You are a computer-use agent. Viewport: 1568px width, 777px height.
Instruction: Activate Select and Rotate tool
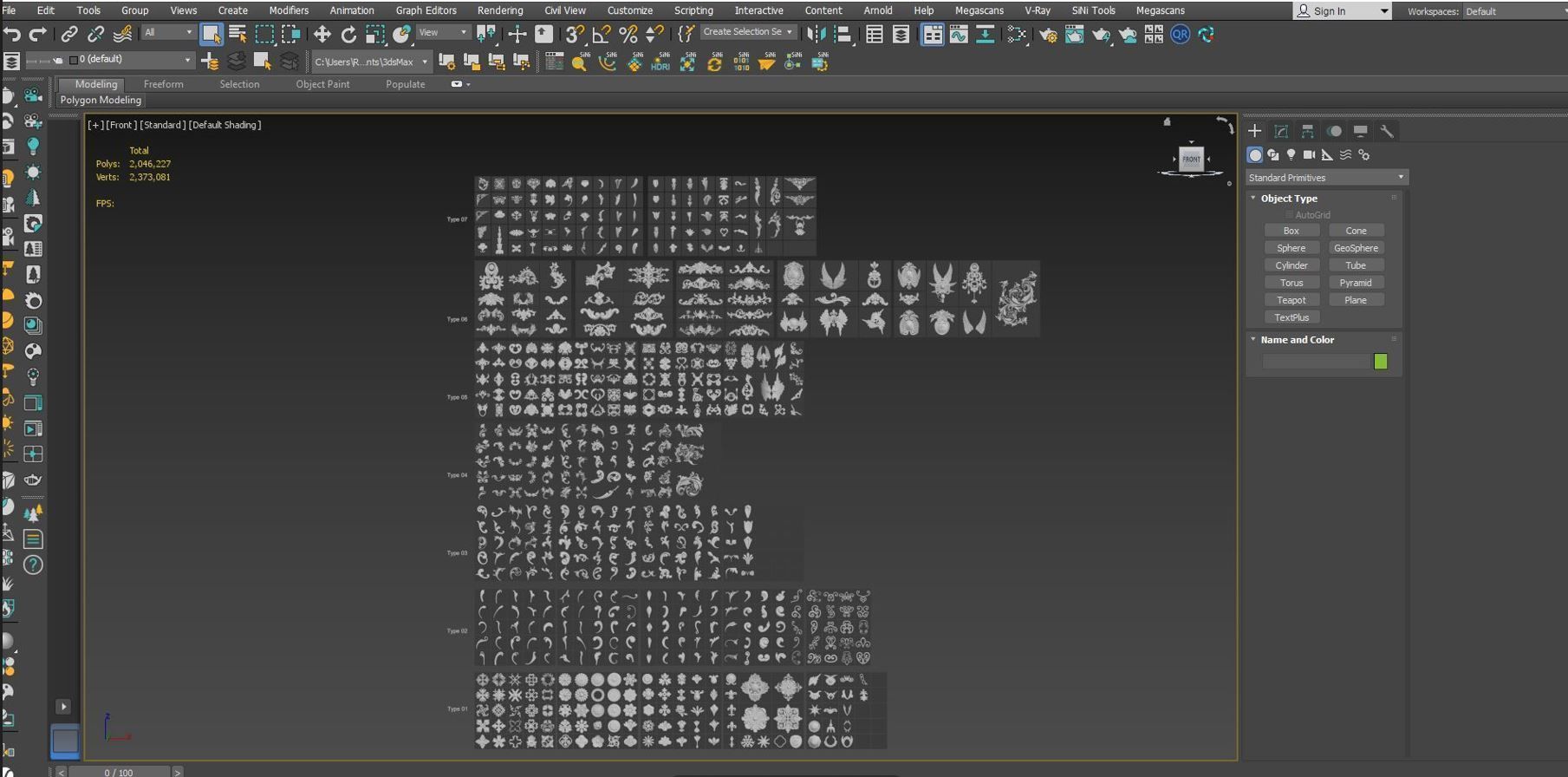coord(348,34)
